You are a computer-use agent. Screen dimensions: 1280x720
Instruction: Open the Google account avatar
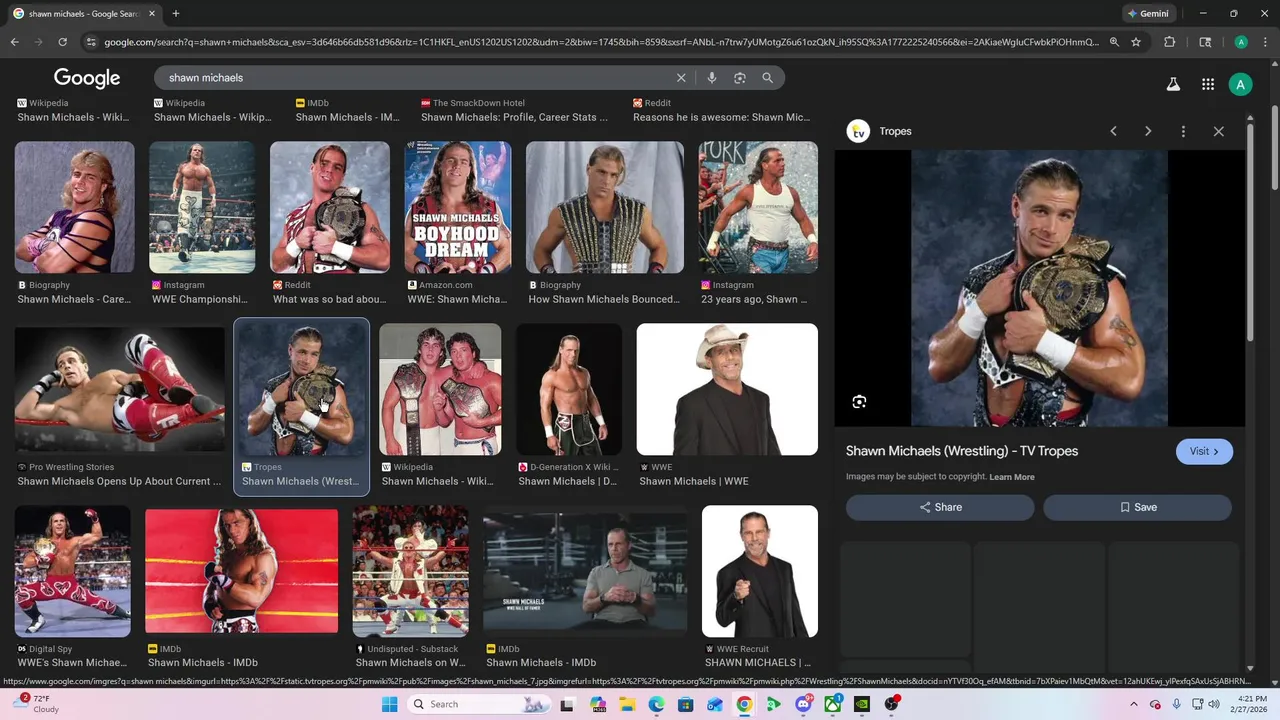1241,85
